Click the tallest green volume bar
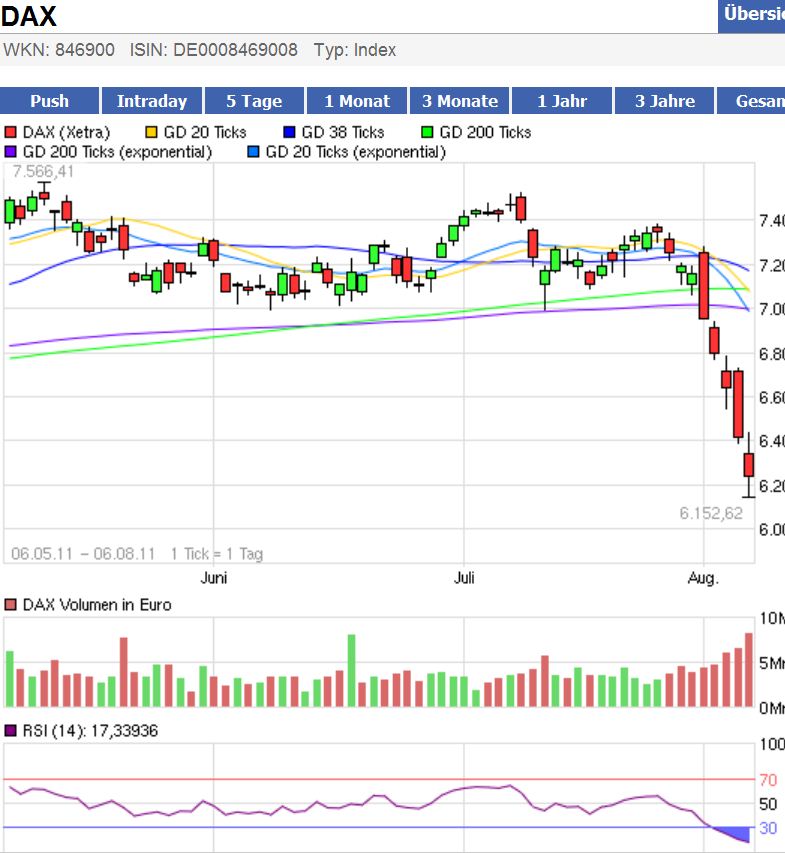 351,671
